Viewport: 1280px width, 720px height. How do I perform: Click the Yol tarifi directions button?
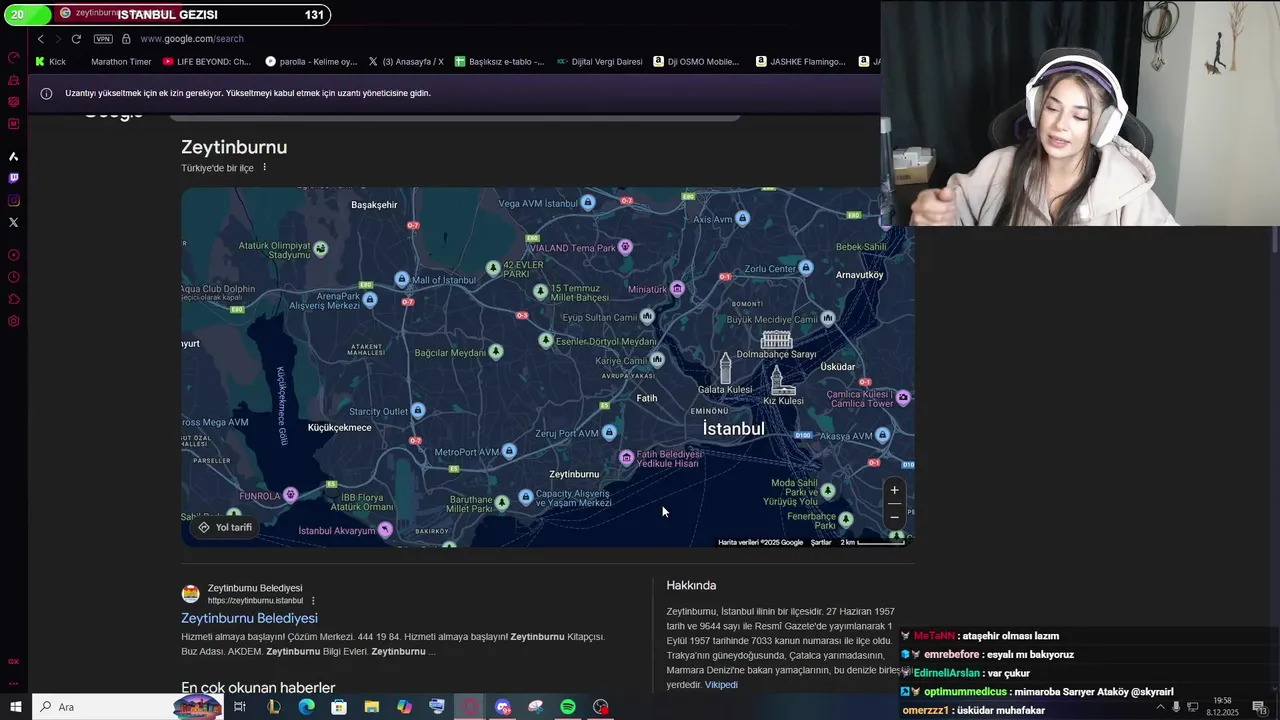(x=225, y=527)
